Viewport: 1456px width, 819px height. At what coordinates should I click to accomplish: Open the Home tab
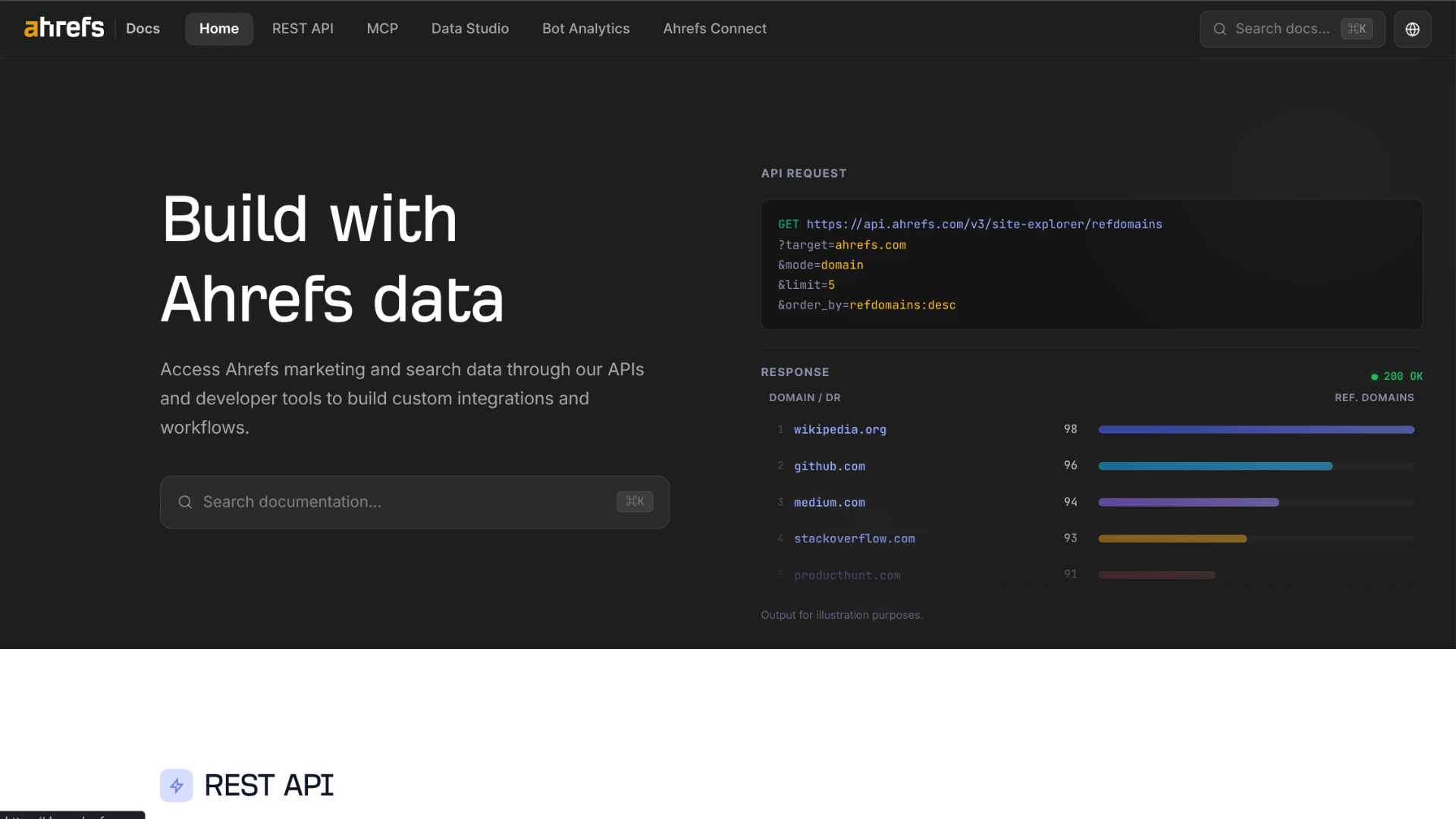(x=219, y=29)
